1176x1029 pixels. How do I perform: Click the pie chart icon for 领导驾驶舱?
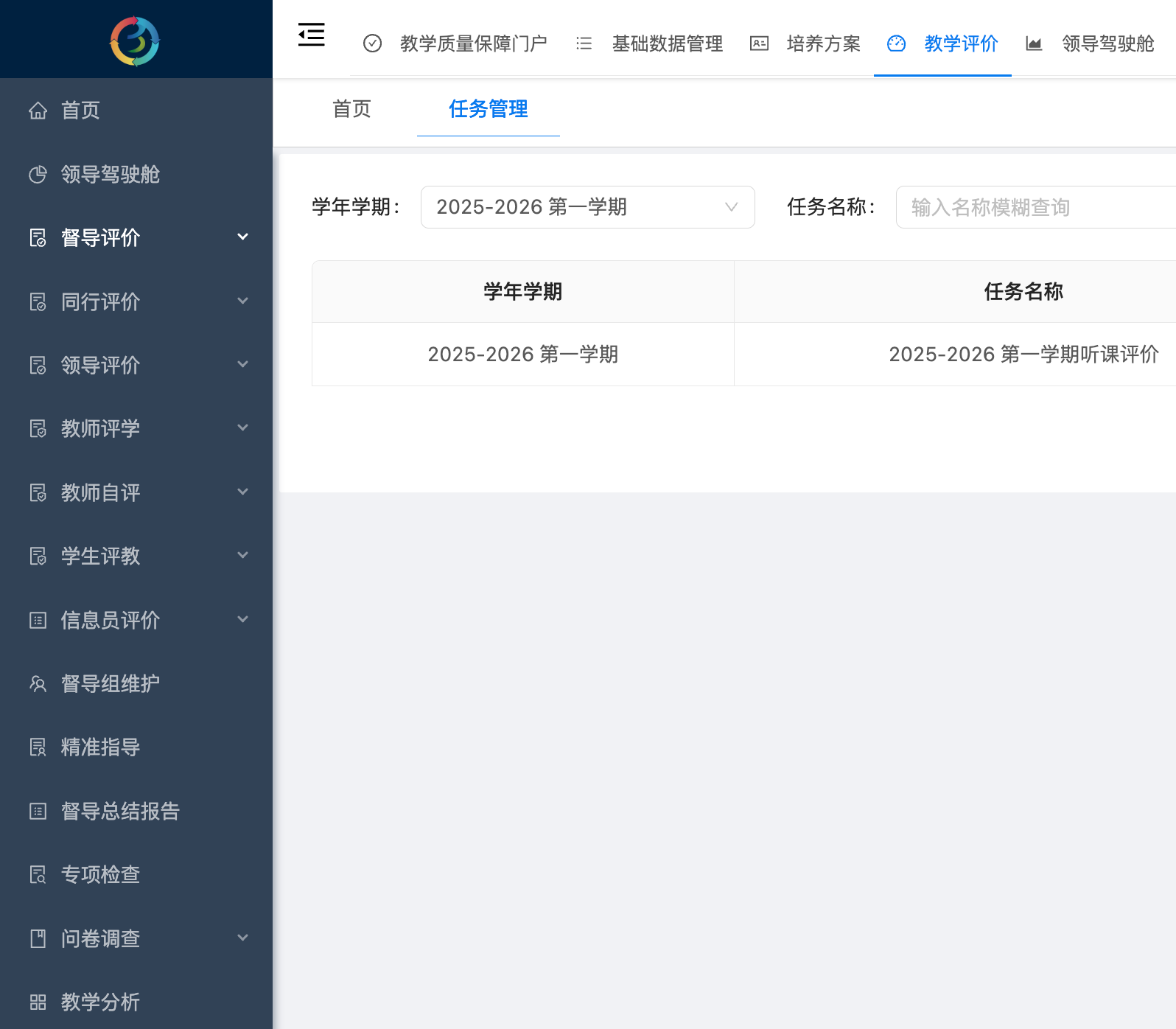[38, 175]
